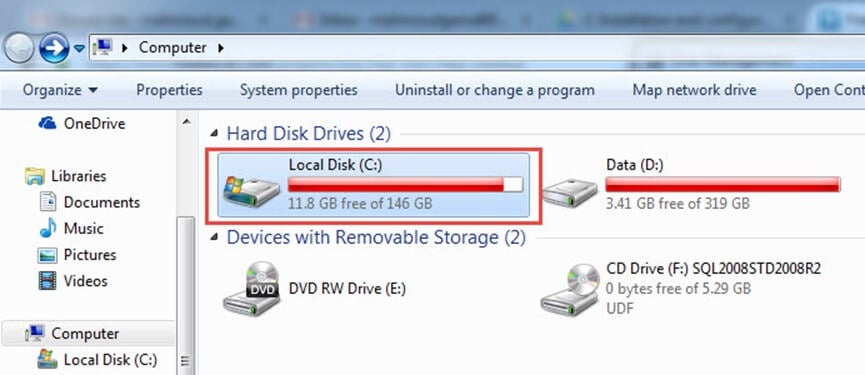The image size is (865, 375).
Task: Open the Organize dropdown menu
Action: (x=60, y=90)
